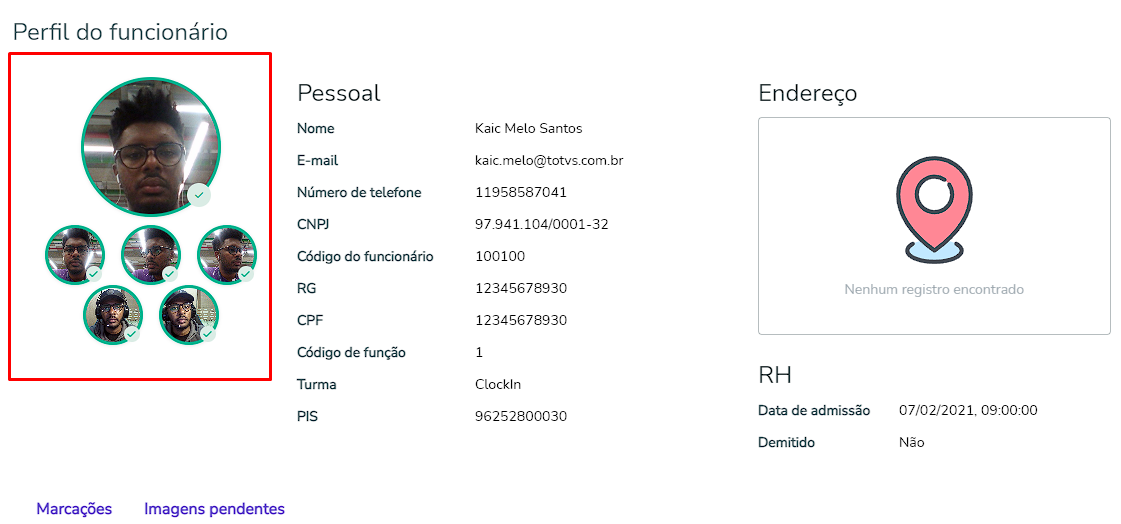Click the name Kaic Melo Santos

(528, 128)
